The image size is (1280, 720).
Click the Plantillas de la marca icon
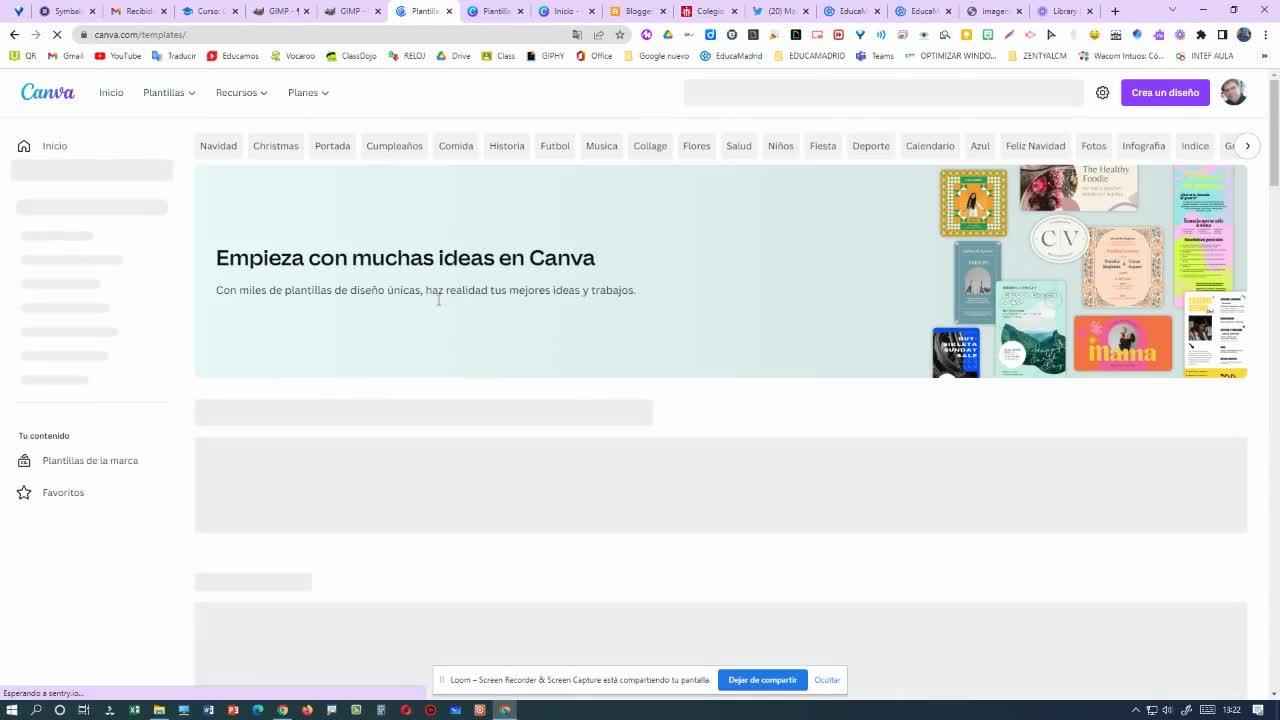(x=24, y=461)
